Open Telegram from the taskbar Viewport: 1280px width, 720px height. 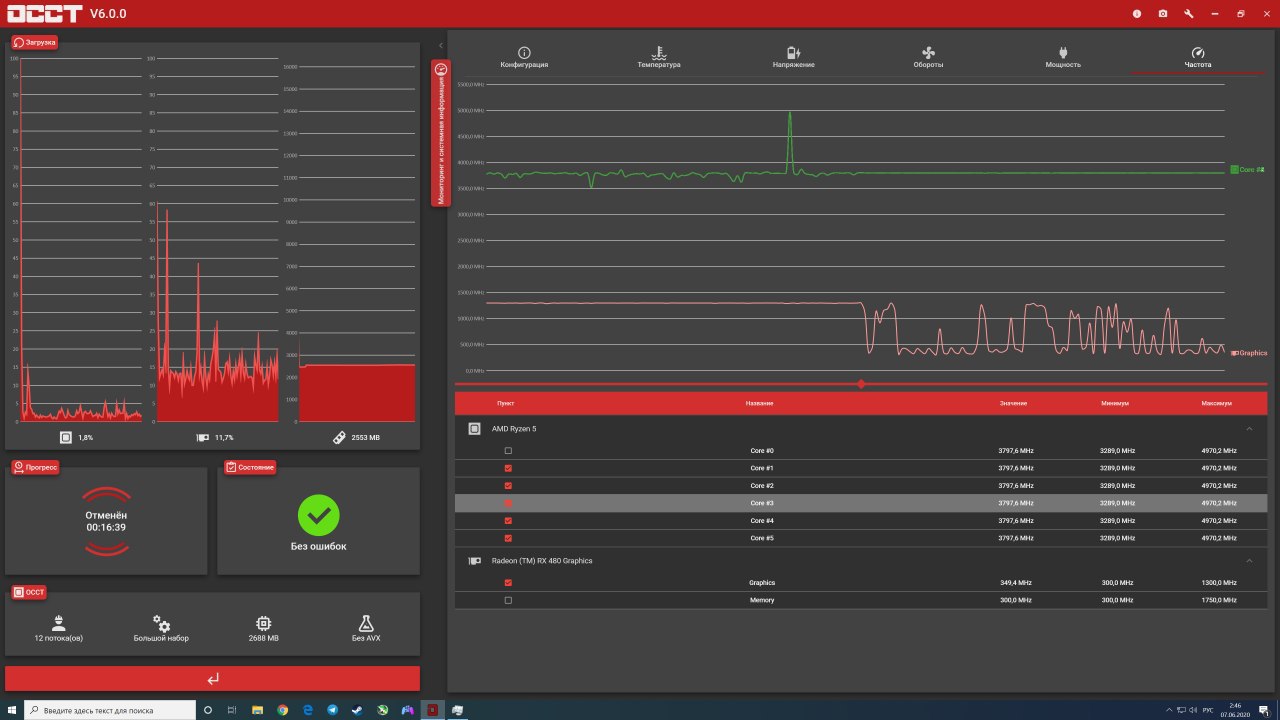[x=333, y=710]
